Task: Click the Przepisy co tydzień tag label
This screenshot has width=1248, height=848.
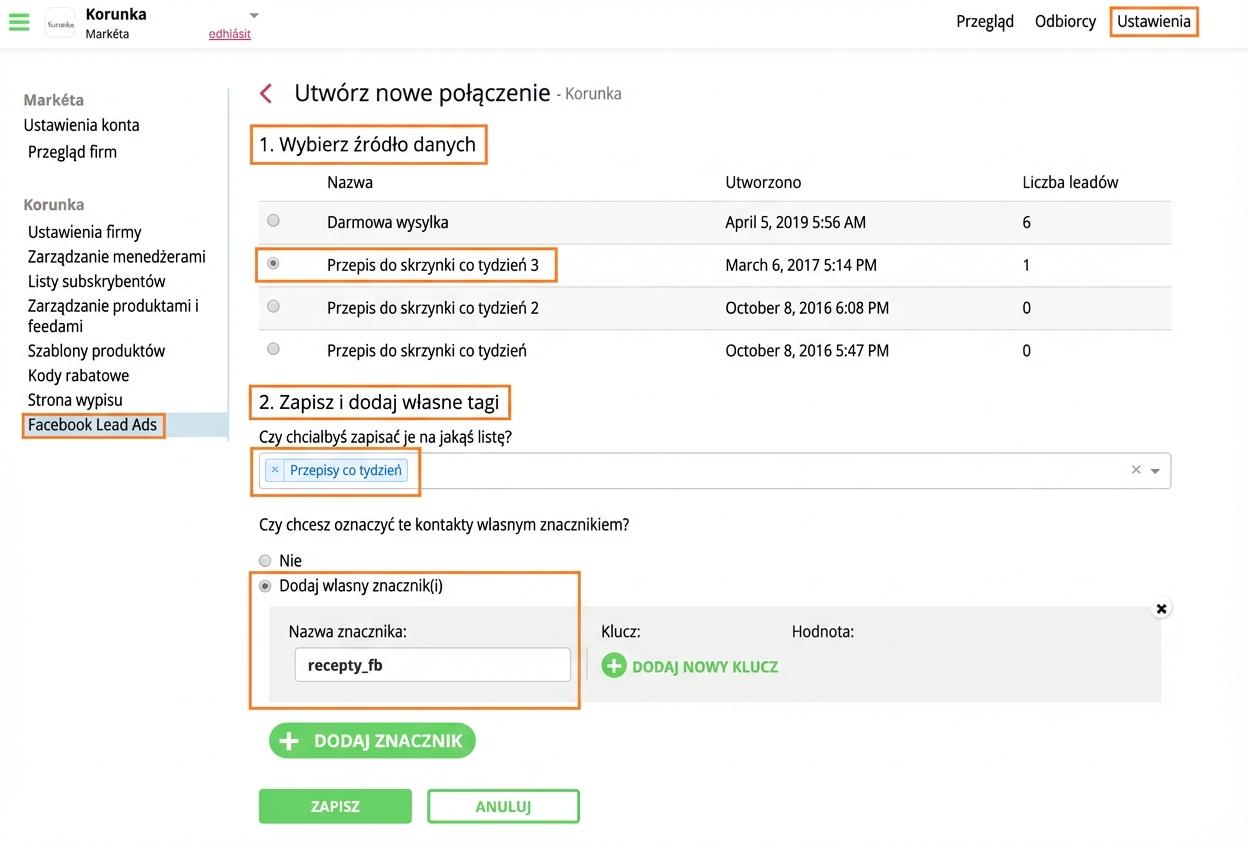Action: coord(346,470)
